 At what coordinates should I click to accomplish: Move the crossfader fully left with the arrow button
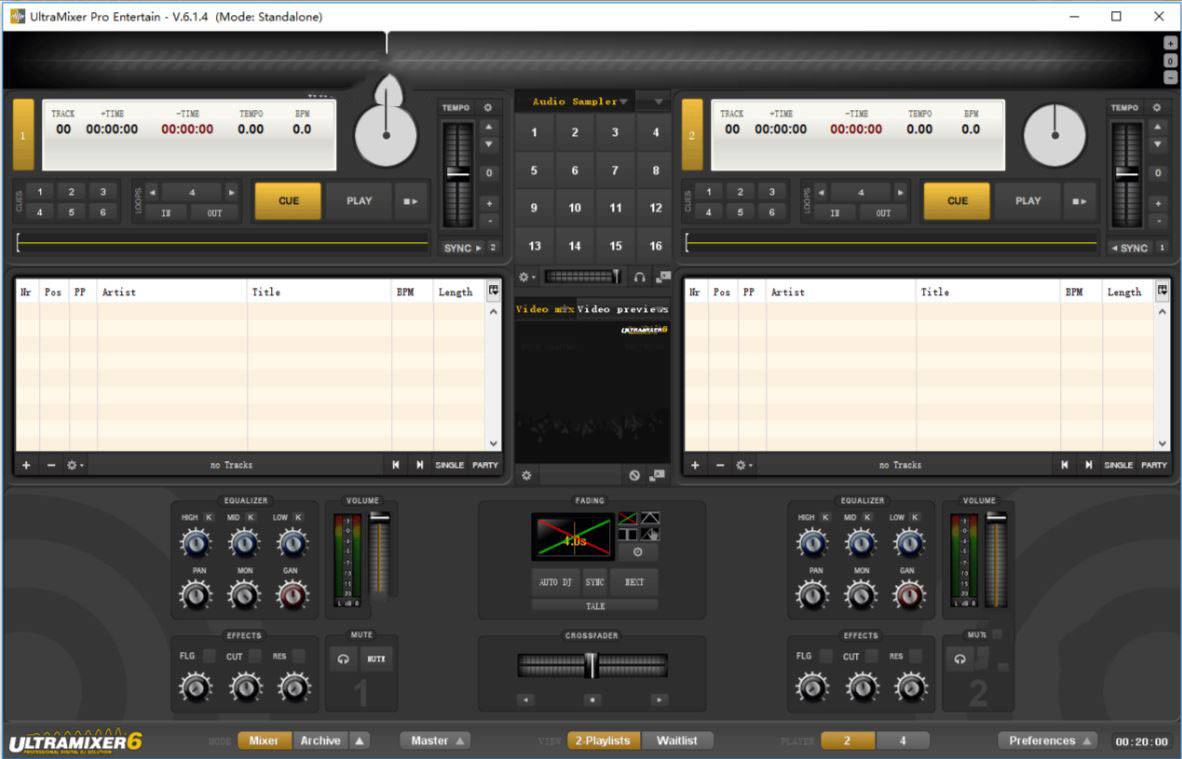pyautogui.click(x=526, y=700)
